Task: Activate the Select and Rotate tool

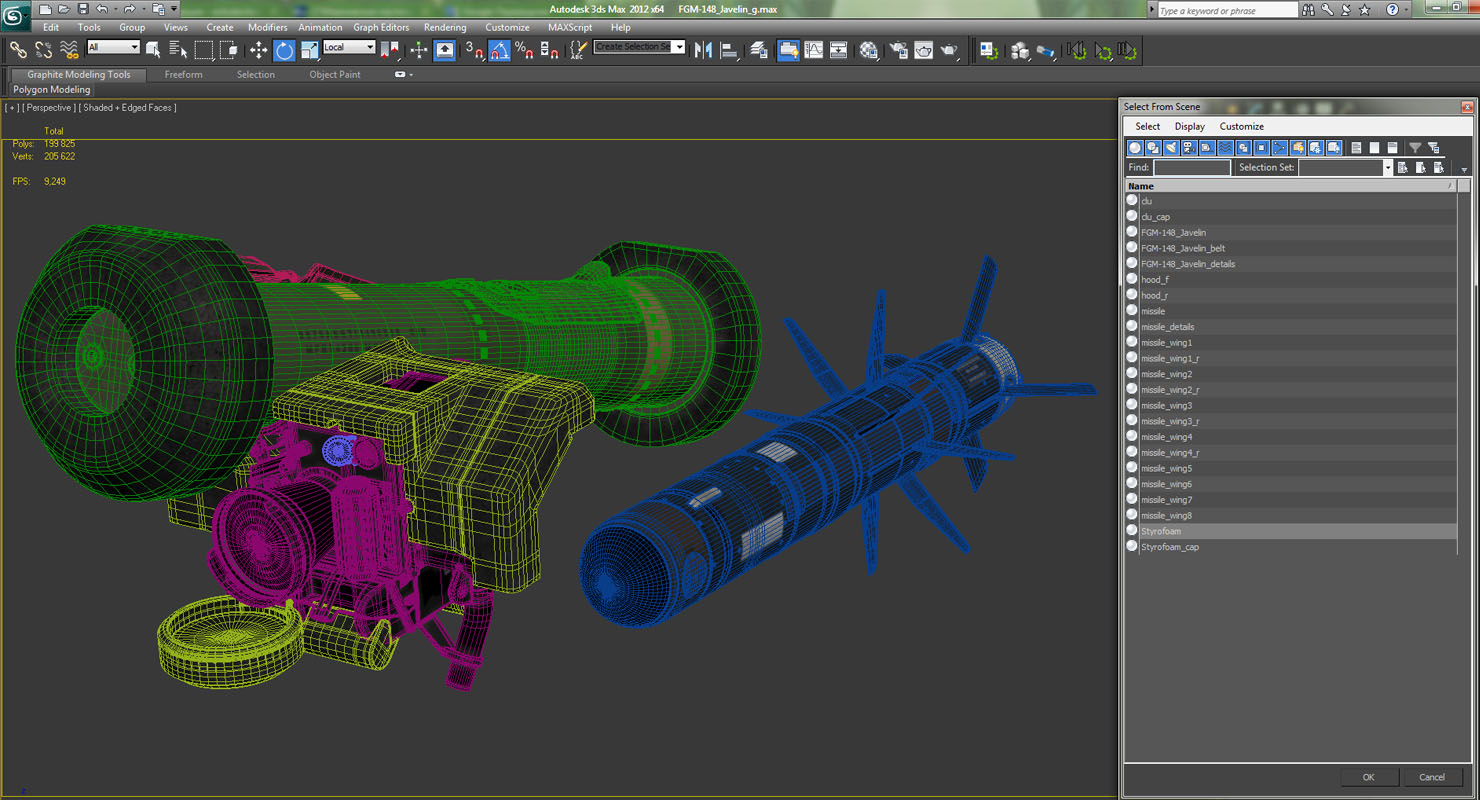Action: (x=284, y=49)
